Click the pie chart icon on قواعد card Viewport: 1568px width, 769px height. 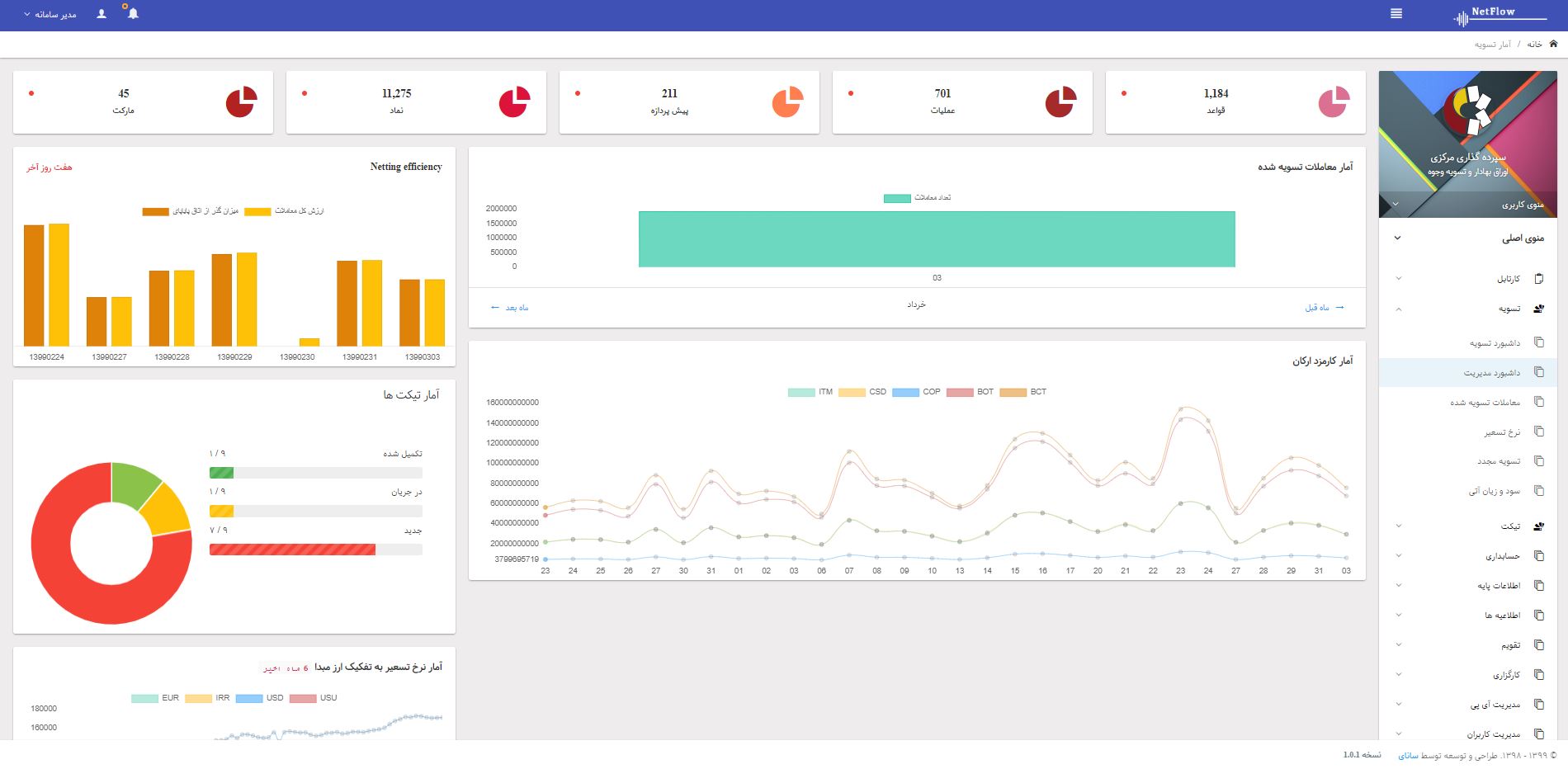1333,102
